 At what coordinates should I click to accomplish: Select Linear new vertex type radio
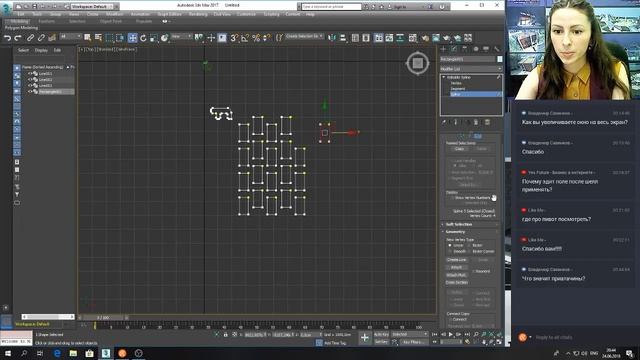tap(450, 245)
